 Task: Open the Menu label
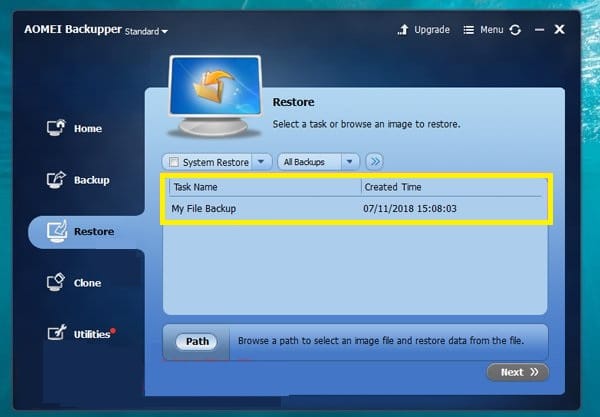[492, 30]
